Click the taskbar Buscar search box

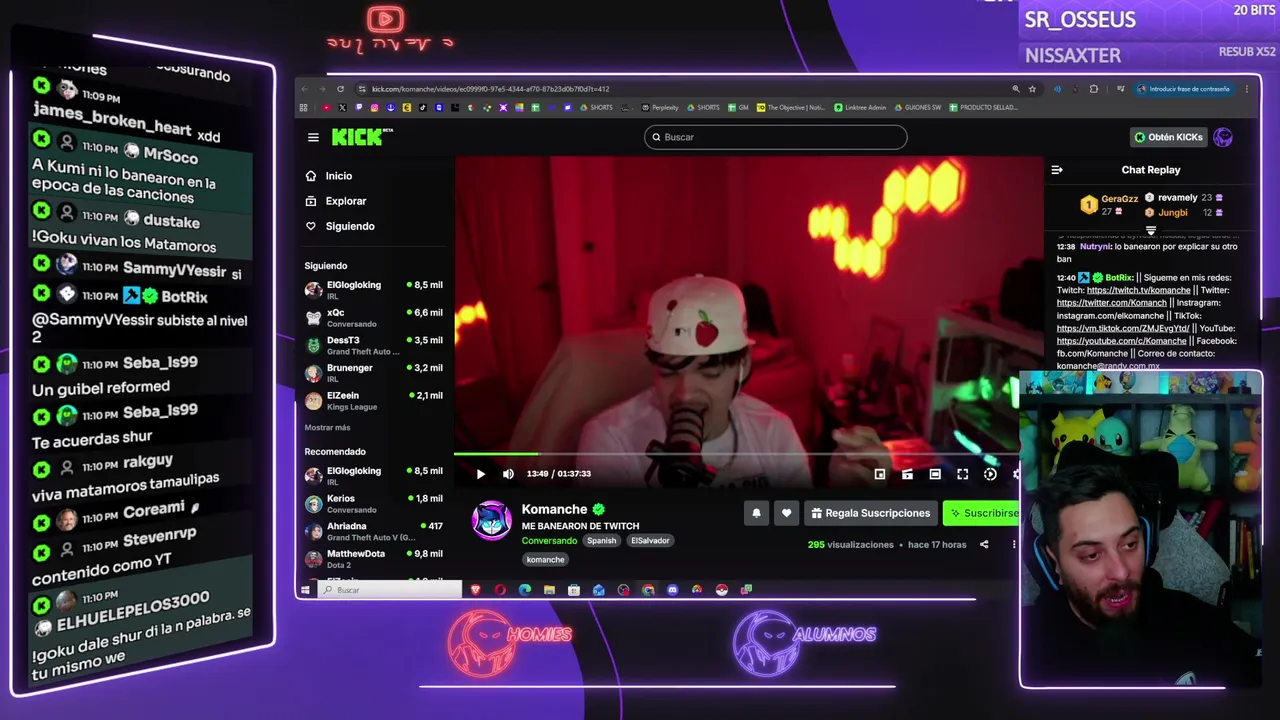[391, 590]
